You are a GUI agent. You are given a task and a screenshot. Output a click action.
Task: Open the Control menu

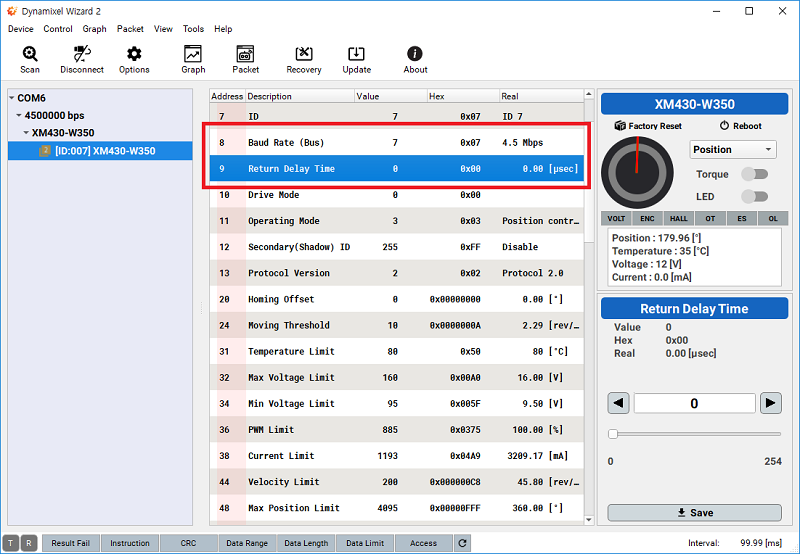pyautogui.click(x=58, y=29)
